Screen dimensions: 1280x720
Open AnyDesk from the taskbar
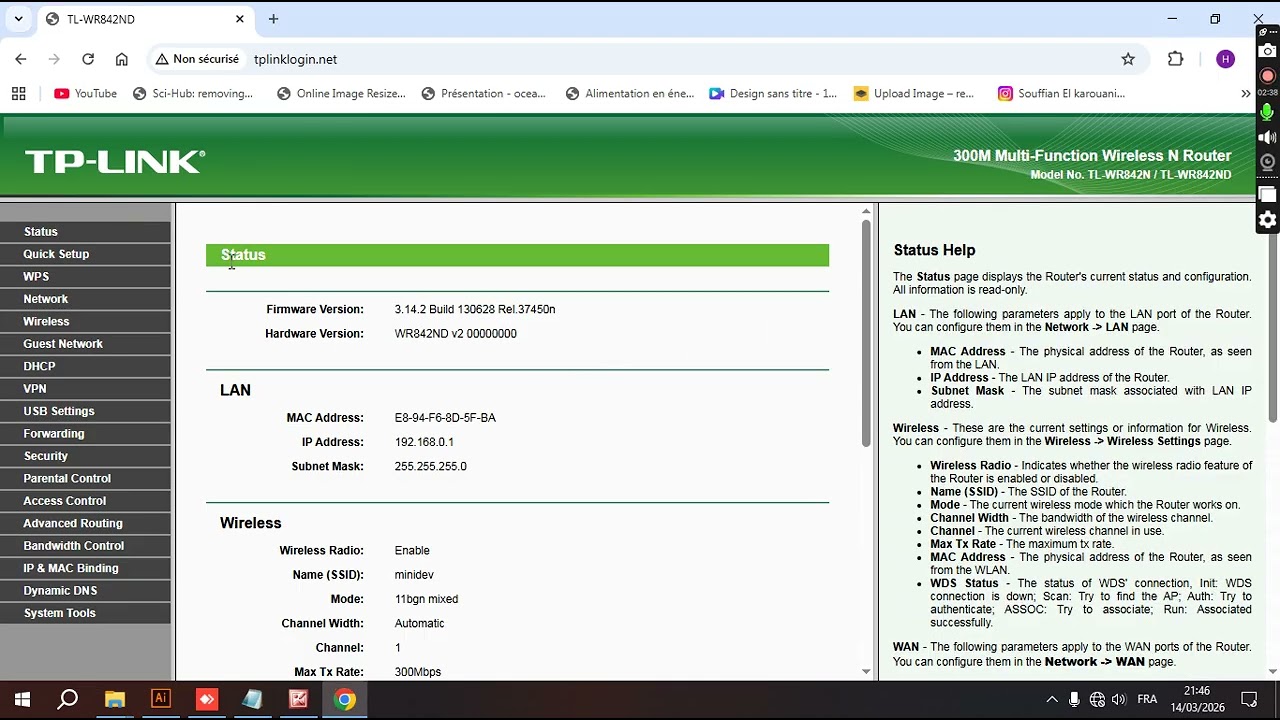click(x=206, y=700)
